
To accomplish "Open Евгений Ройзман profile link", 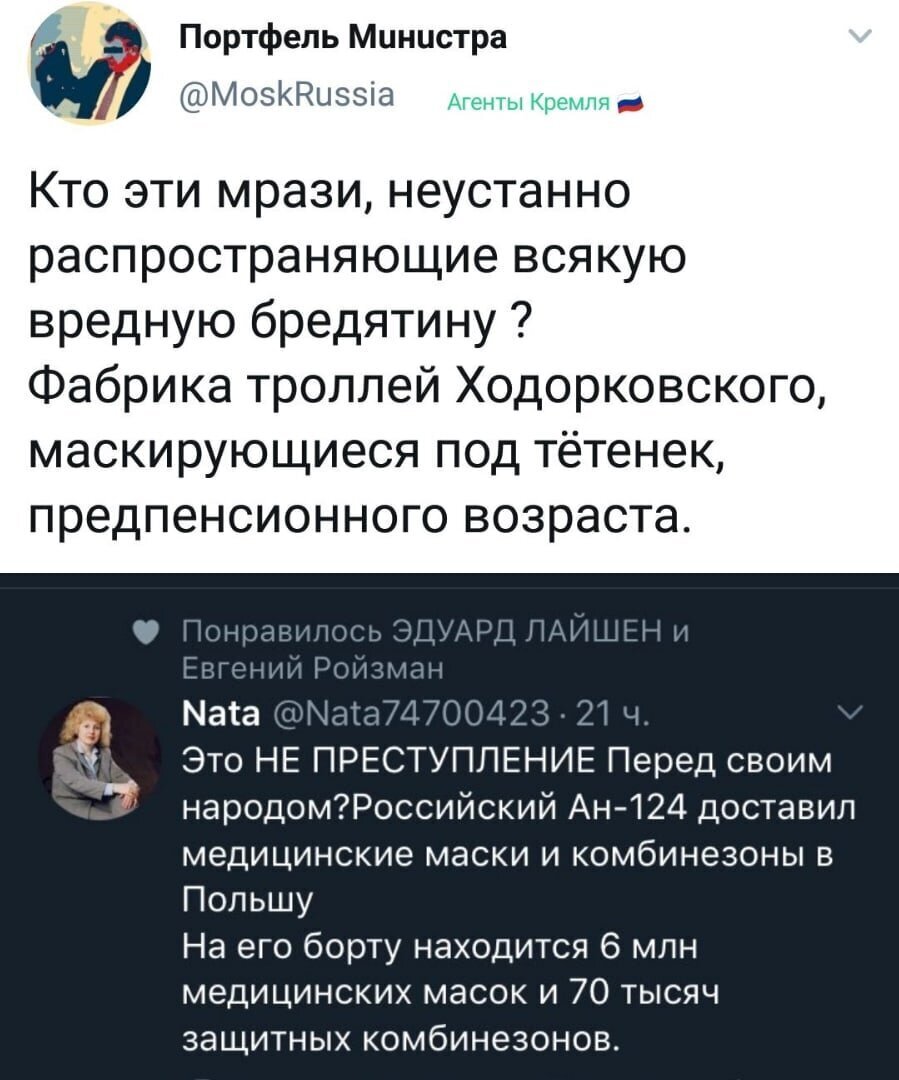I will coord(313,668).
